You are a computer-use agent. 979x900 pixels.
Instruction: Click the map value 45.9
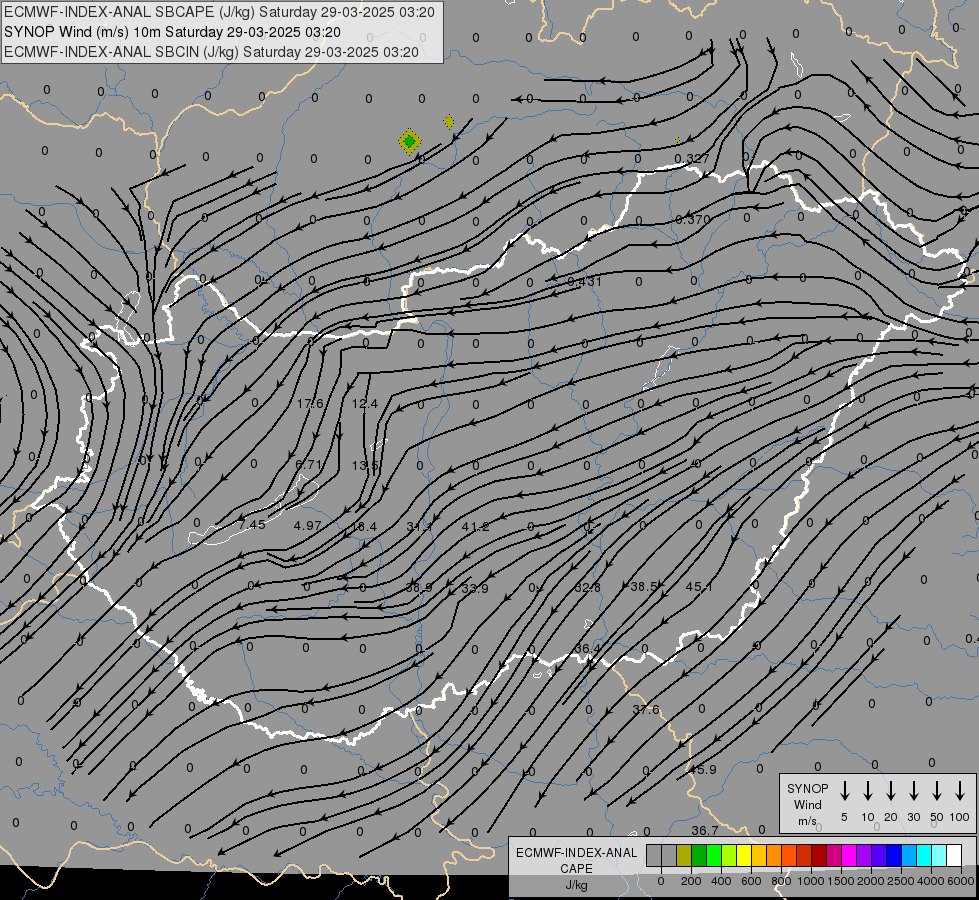pyautogui.click(x=702, y=770)
